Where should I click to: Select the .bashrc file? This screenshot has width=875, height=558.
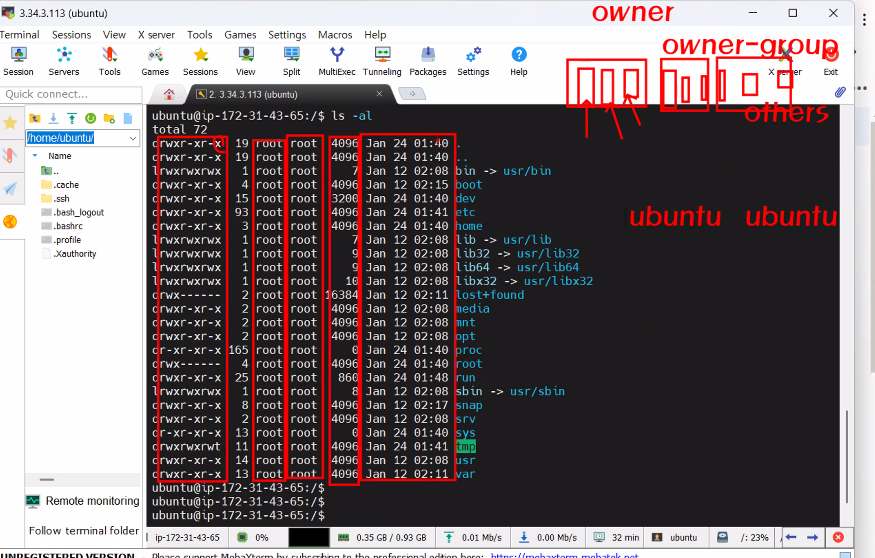[62, 226]
